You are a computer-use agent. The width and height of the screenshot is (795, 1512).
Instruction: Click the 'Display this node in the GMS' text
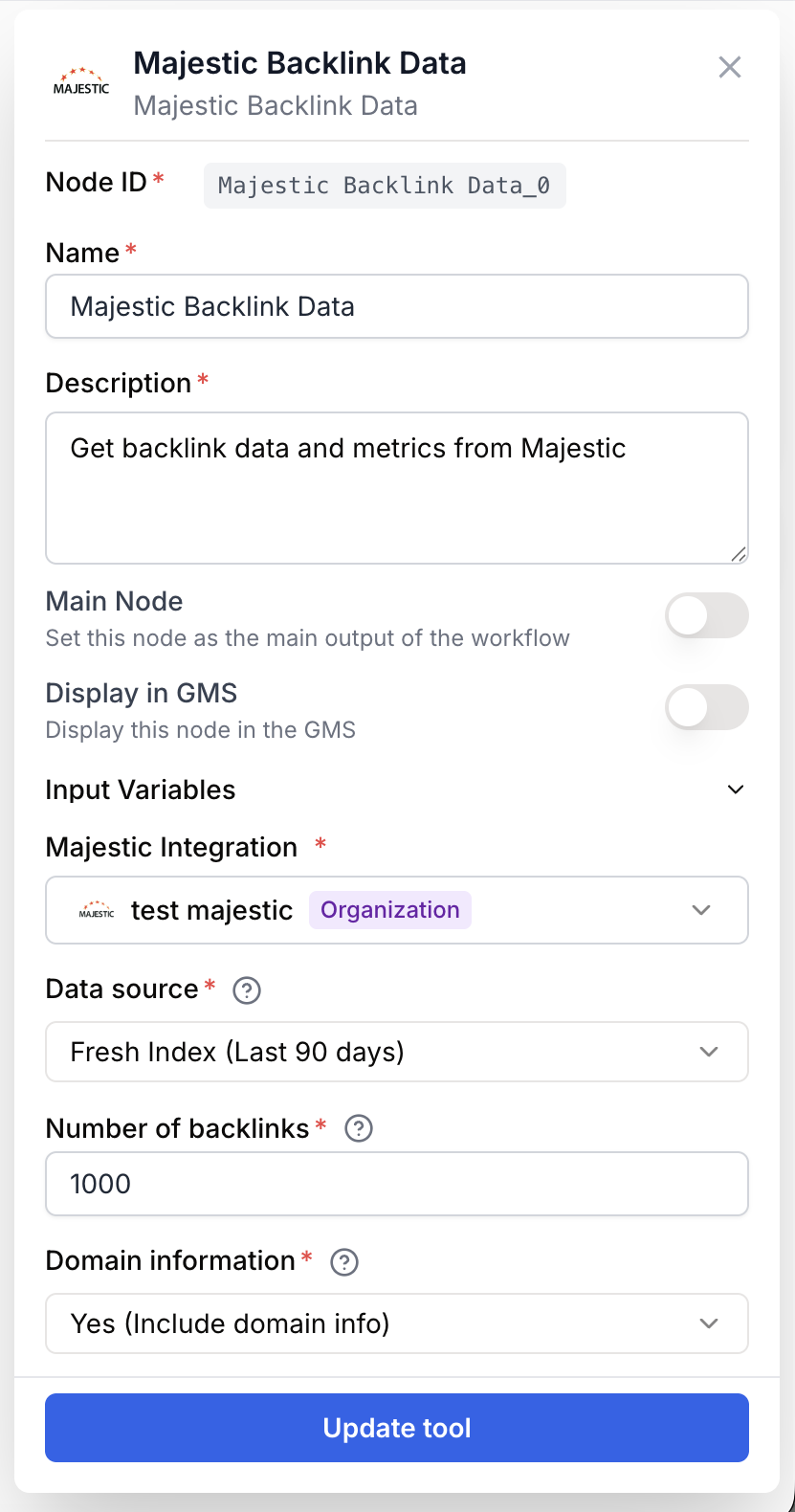[x=201, y=730]
